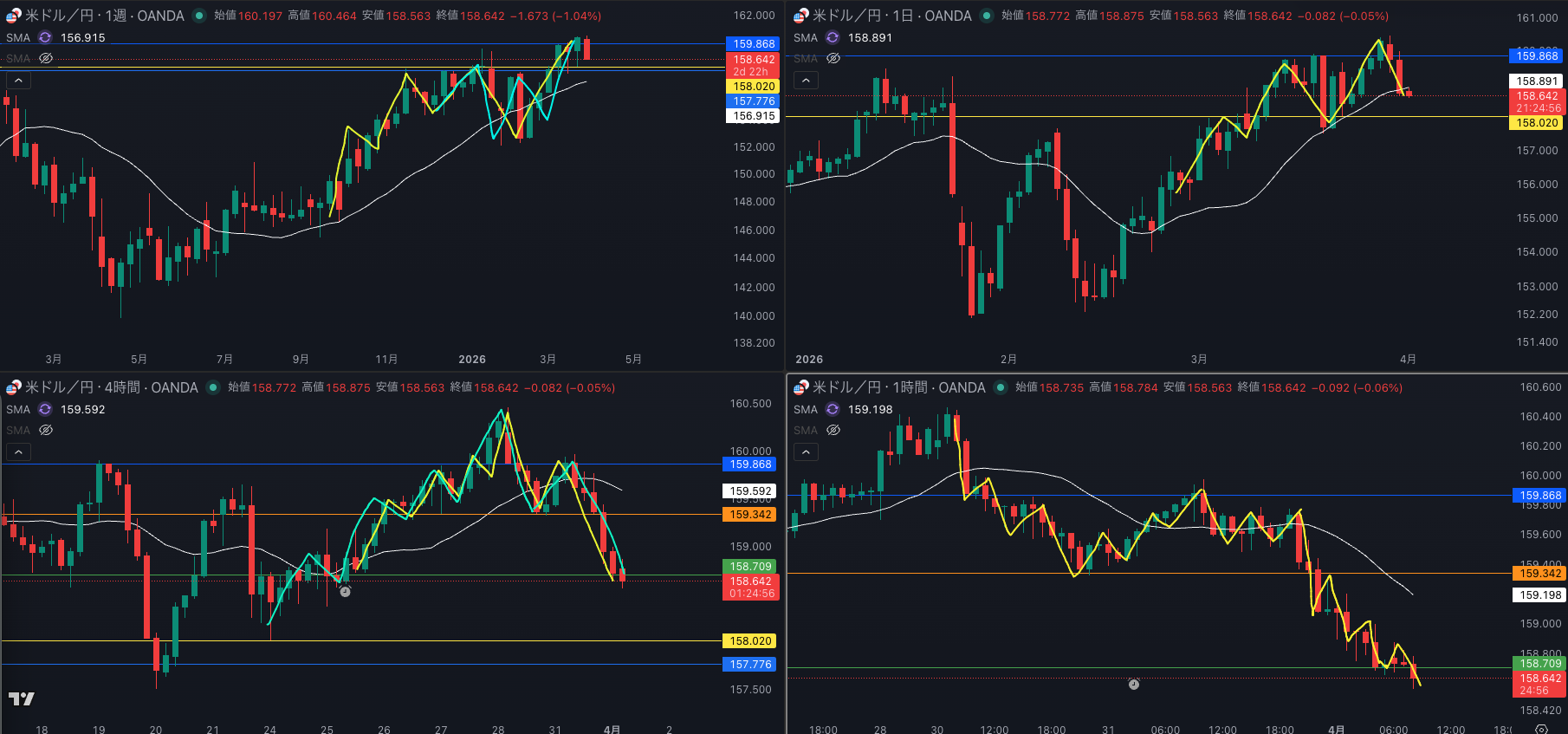Click the SMA 158.891 label on daily chart
Image resolution: width=1568 pixels, height=734 pixels.
point(870,37)
